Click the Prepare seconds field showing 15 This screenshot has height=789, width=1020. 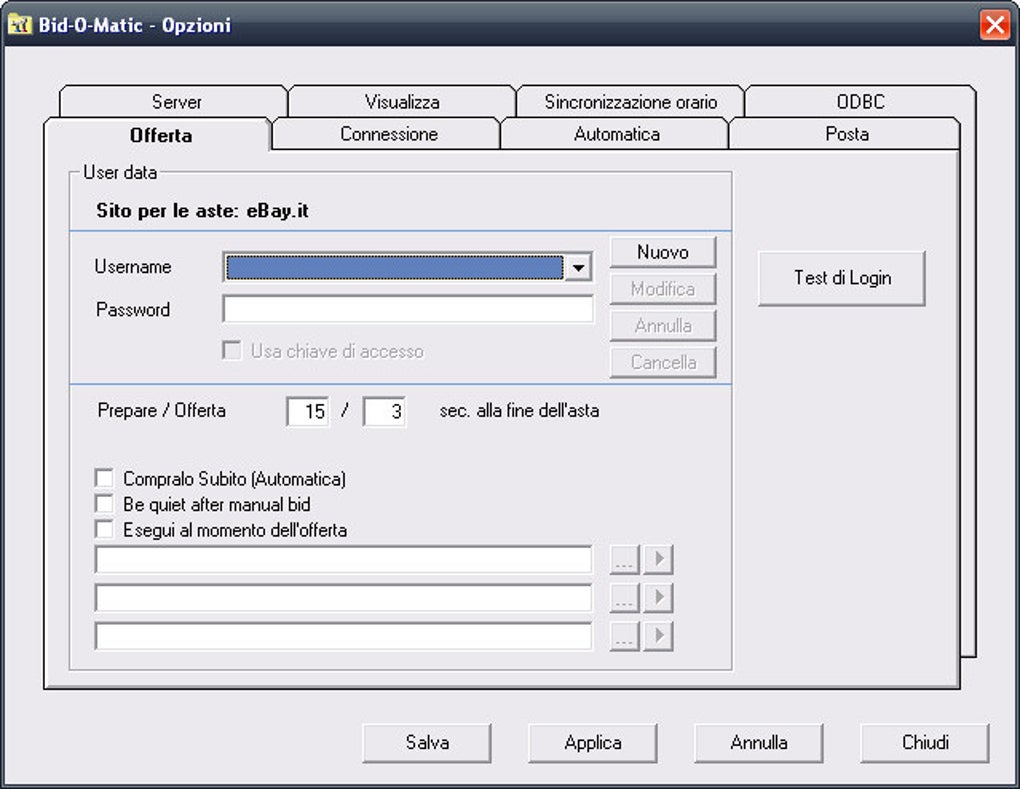(x=308, y=412)
